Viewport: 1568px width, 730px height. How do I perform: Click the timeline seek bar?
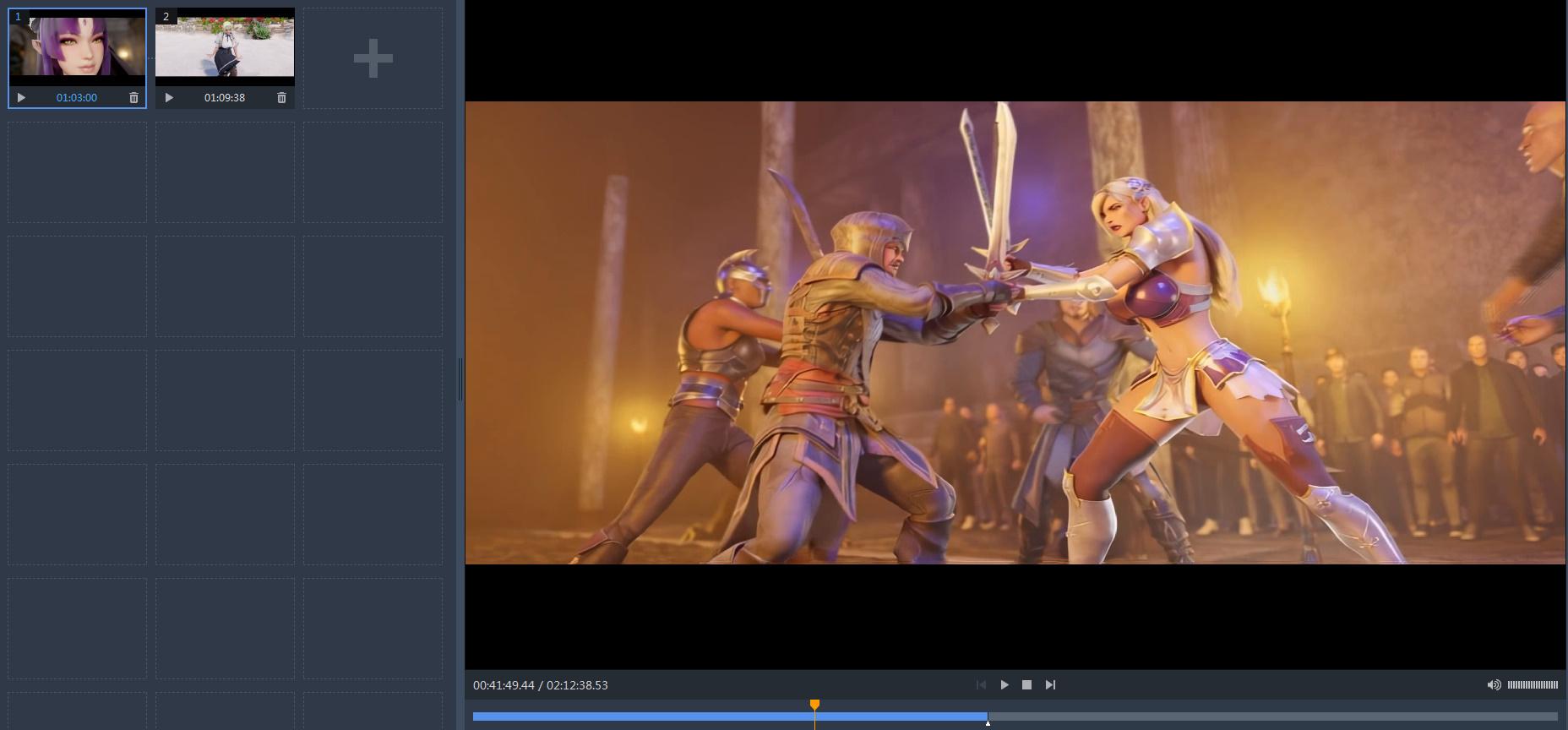tap(1015, 716)
